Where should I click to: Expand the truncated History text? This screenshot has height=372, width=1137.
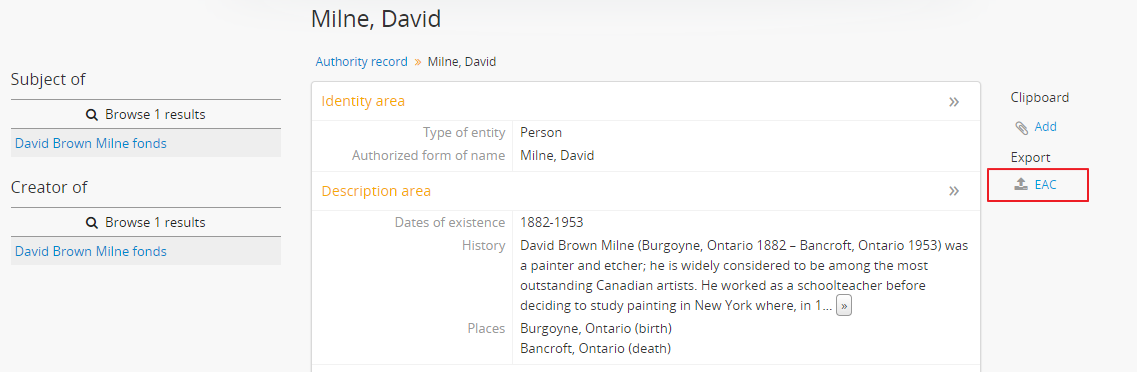click(843, 306)
